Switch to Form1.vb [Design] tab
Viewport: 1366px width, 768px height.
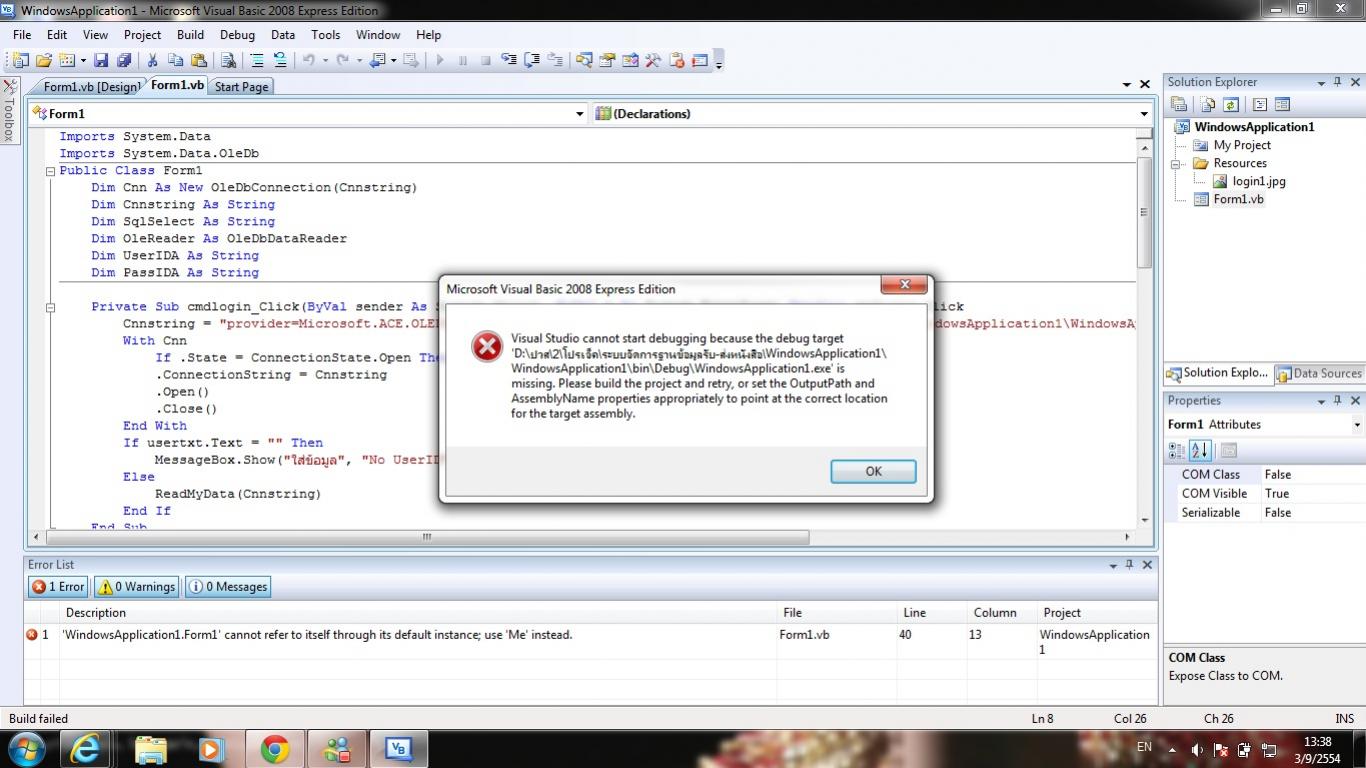[91, 87]
